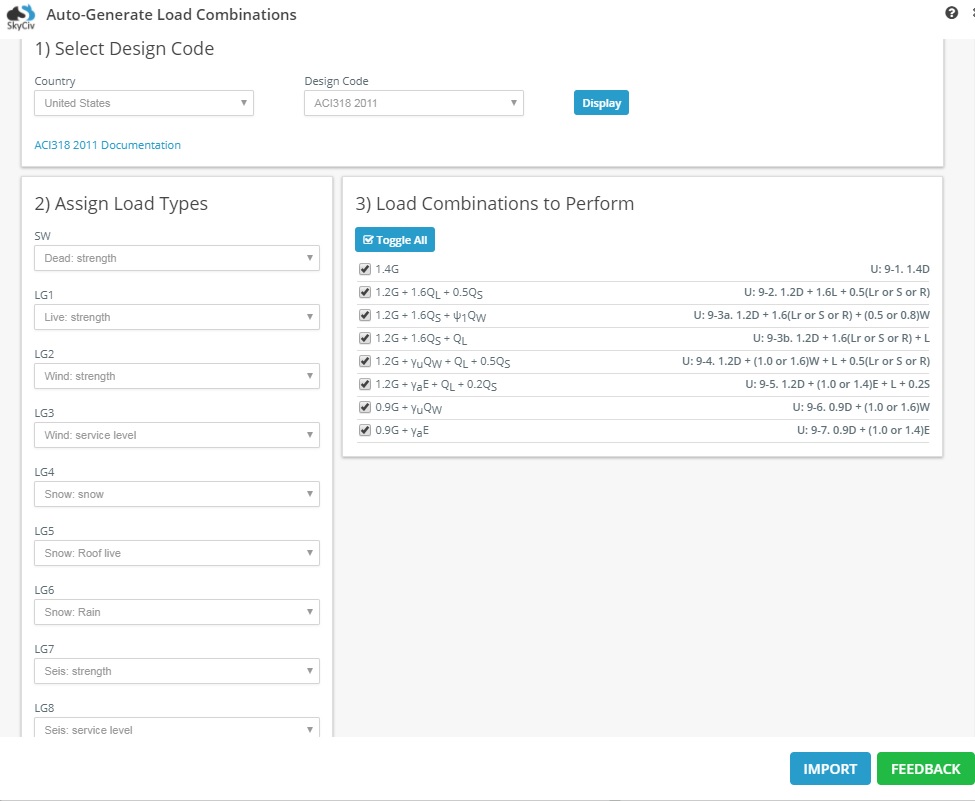This screenshot has height=801, width=975.
Task: Uncheck the 1.2G + 1.6QS + QL checkbox
Action: point(365,338)
